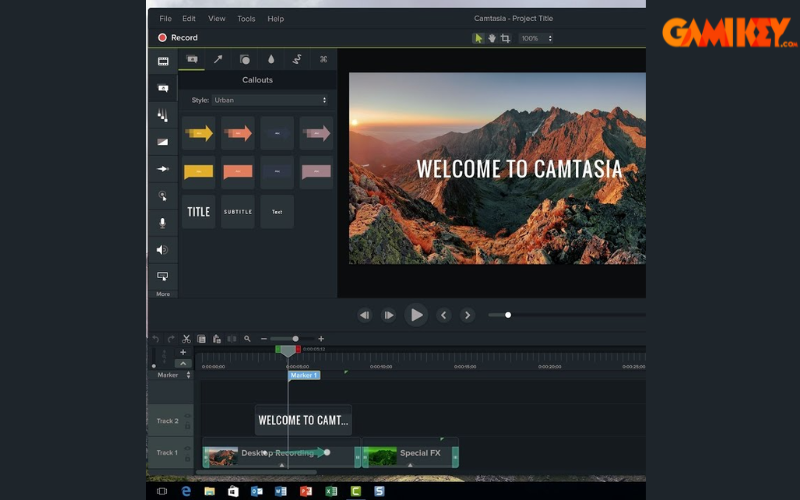
Task: Open Voice Narration microphone icon
Action: pos(163,223)
